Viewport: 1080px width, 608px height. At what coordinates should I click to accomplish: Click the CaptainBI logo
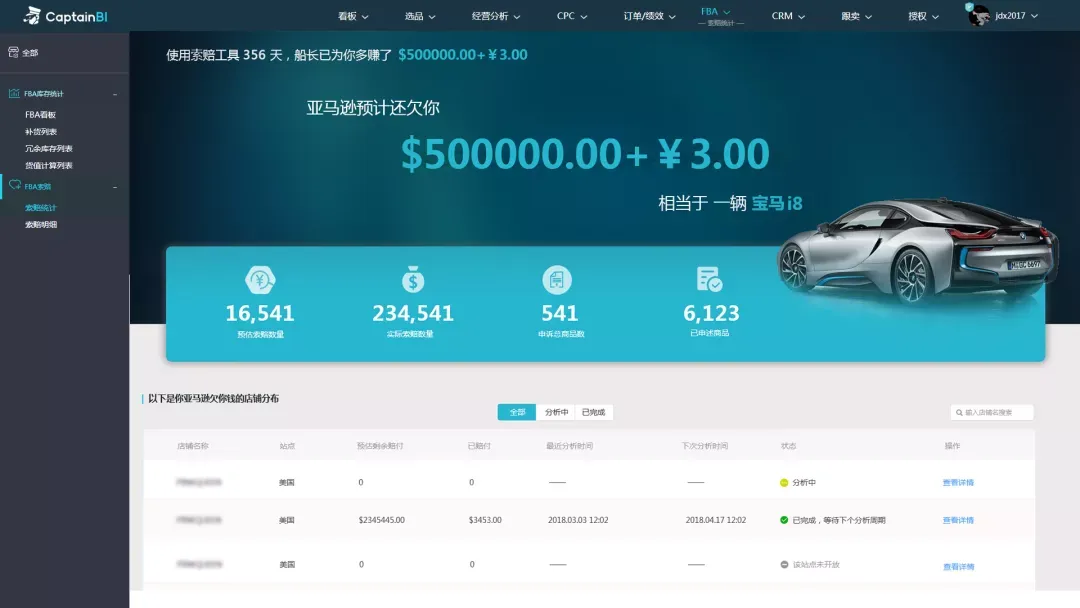(x=65, y=16)
